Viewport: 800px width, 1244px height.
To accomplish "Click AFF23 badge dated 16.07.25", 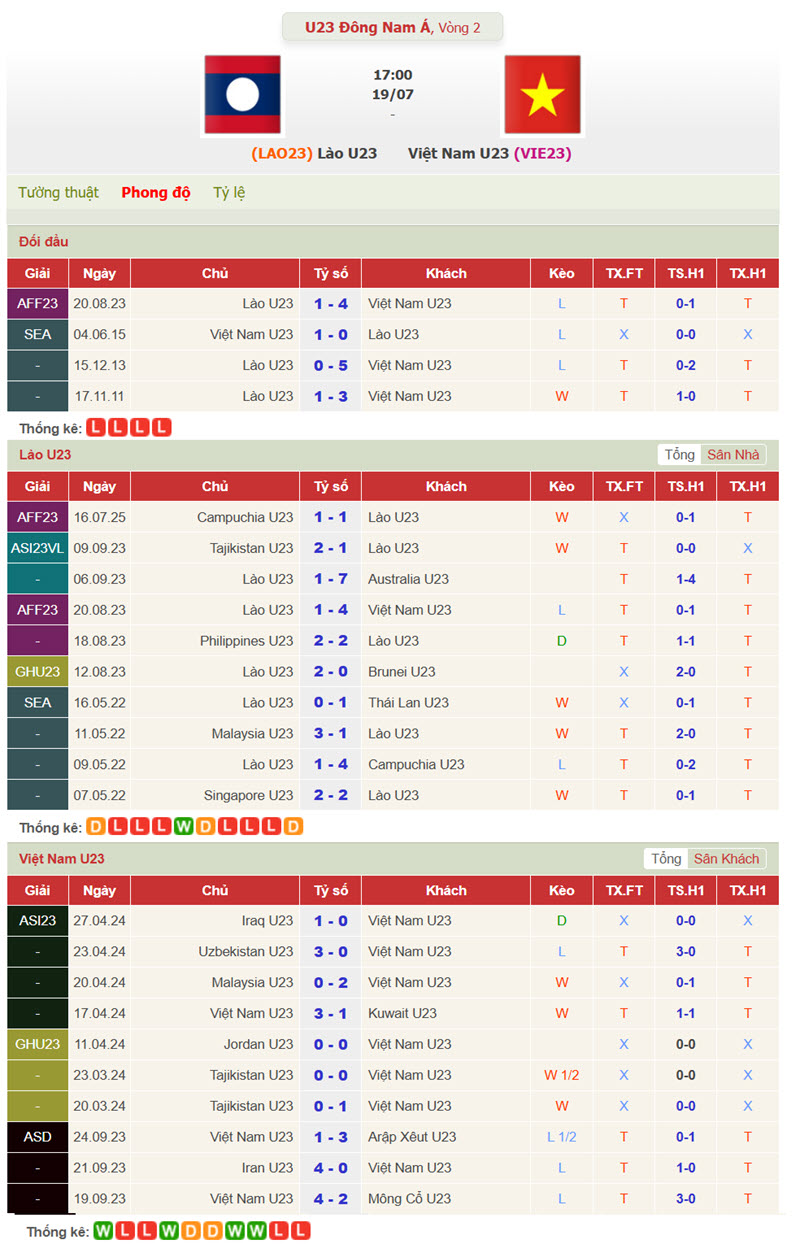I will point(38,517).
